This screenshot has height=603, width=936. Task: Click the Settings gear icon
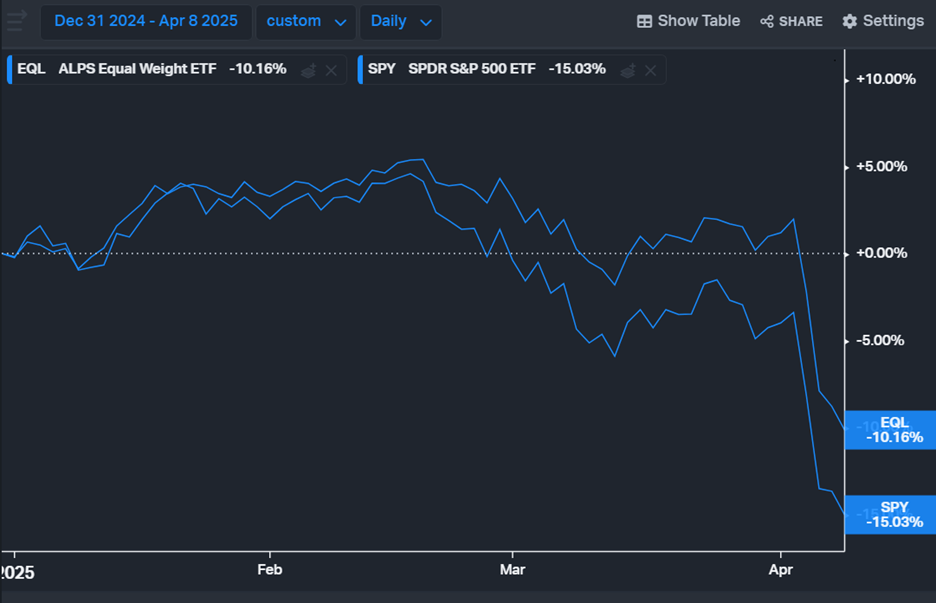[x=849, y=21]
